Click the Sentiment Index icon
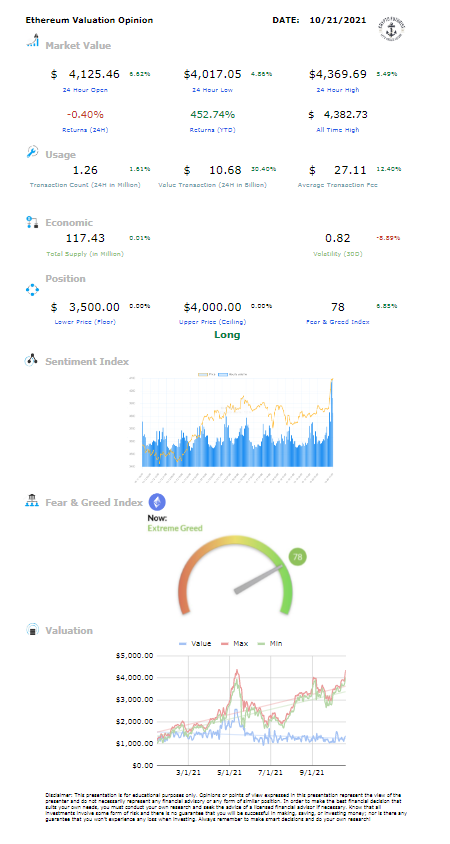This screenshot has height=844, width=450. tap(31, 361)
